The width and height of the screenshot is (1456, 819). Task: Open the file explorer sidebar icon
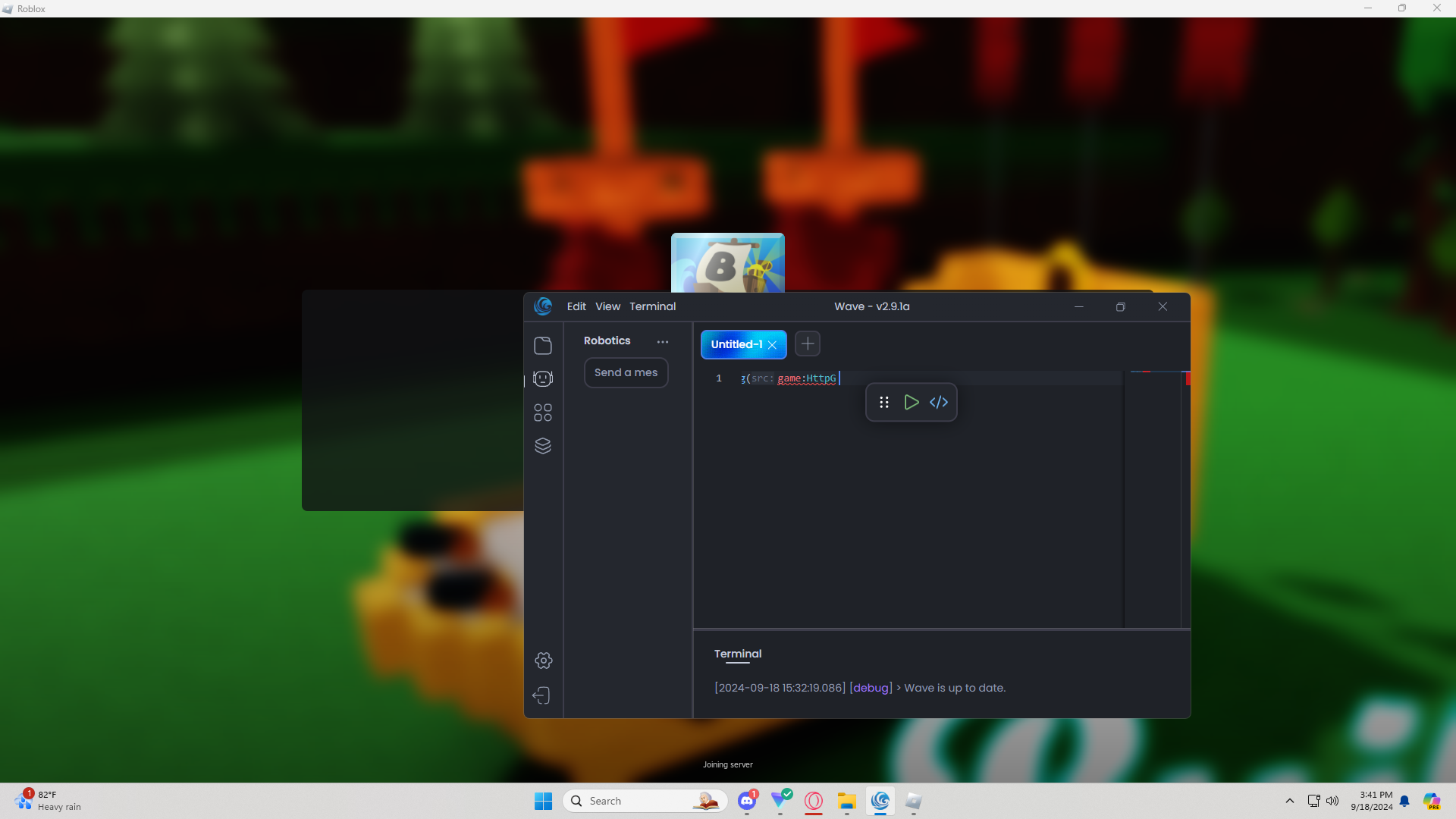point(543,346)
